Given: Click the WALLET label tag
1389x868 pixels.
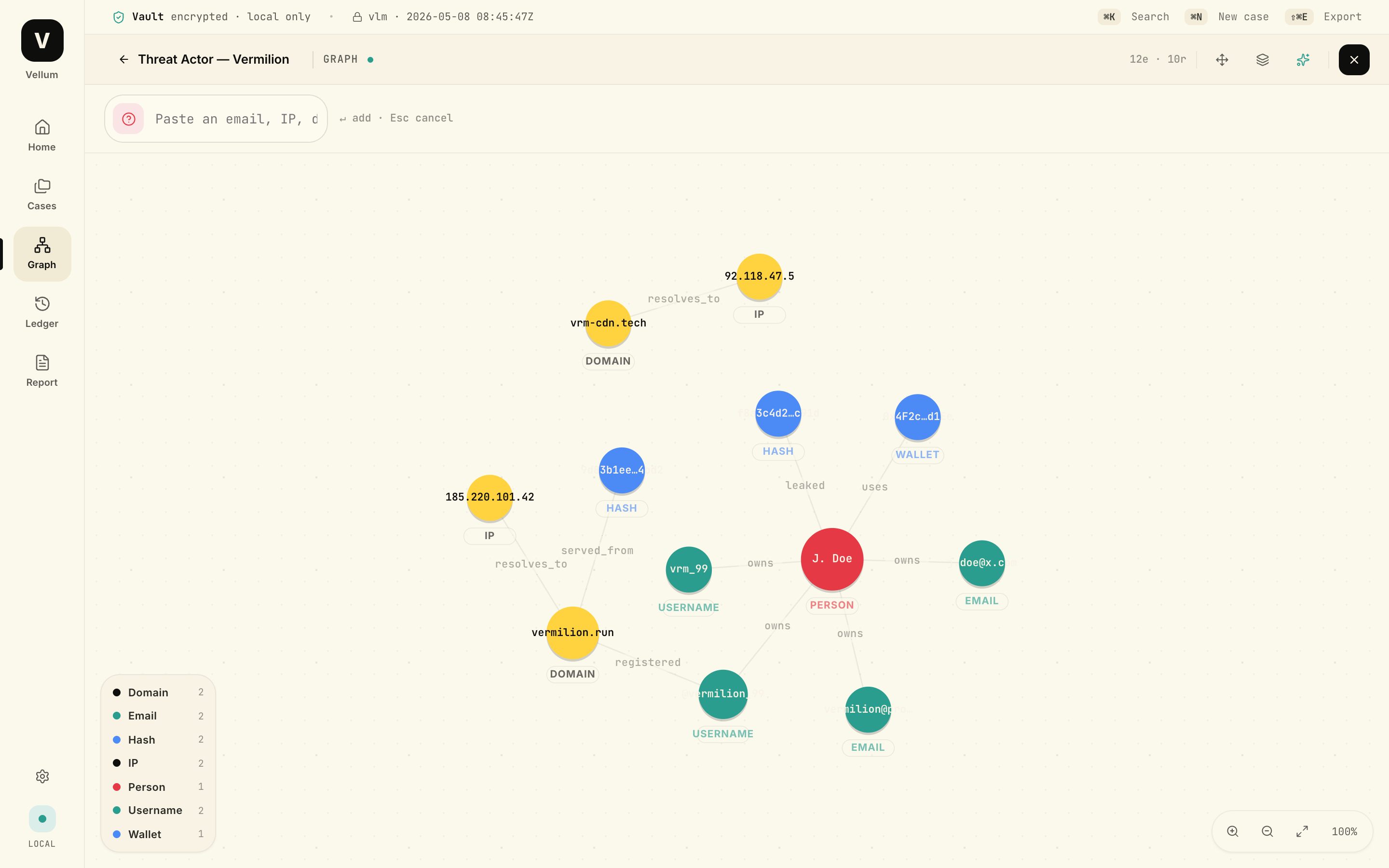Looking at the screenshot, I should click(917, 455).
